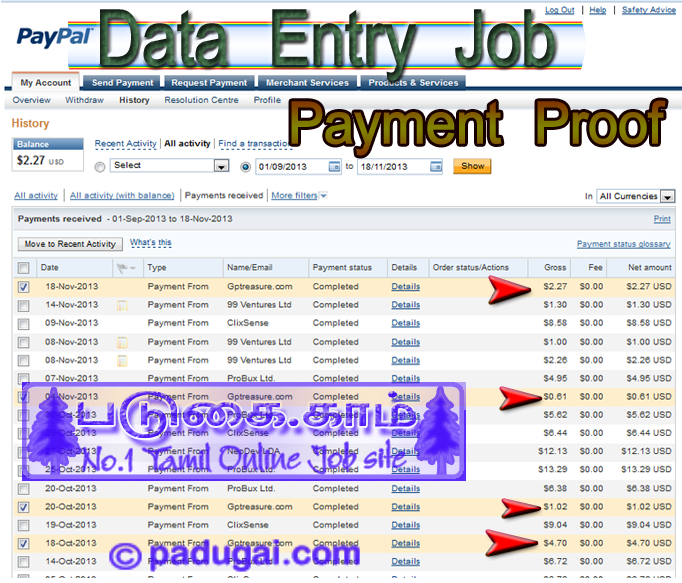Go to Overview subtab
Viewport: 682px width, 583px height.
pos(32,100)
